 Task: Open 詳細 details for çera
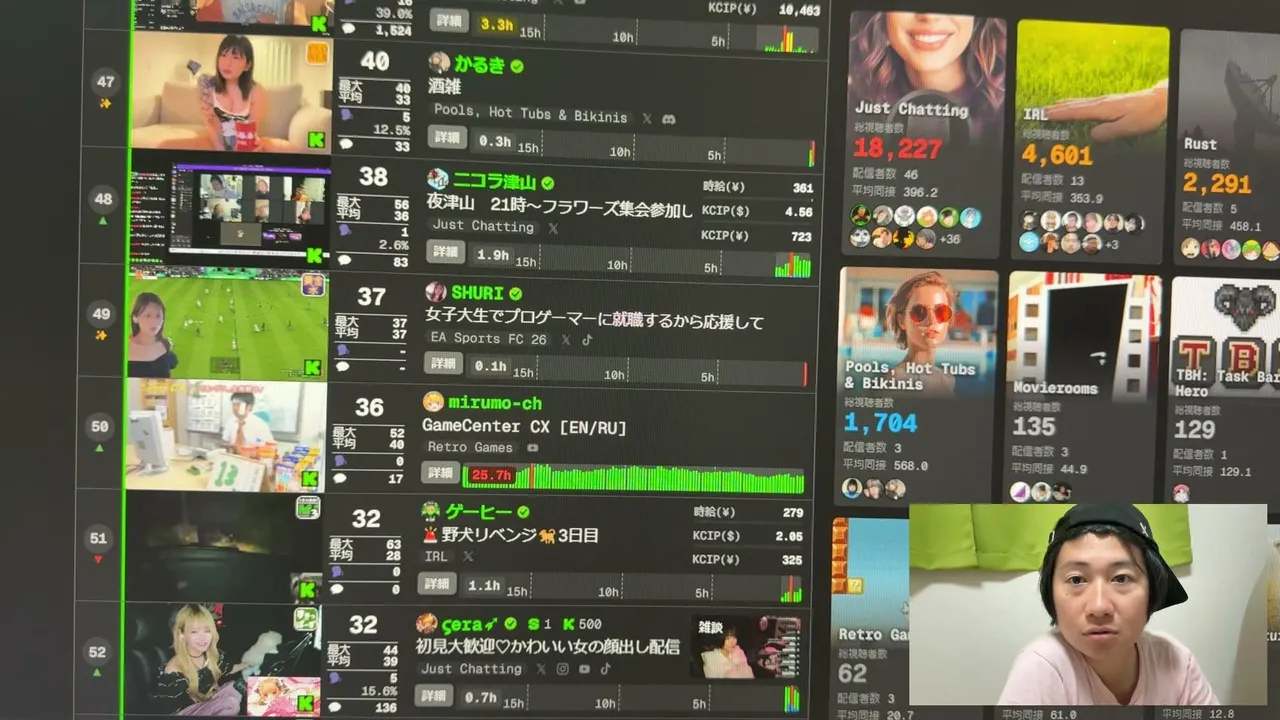click(434, 695)
